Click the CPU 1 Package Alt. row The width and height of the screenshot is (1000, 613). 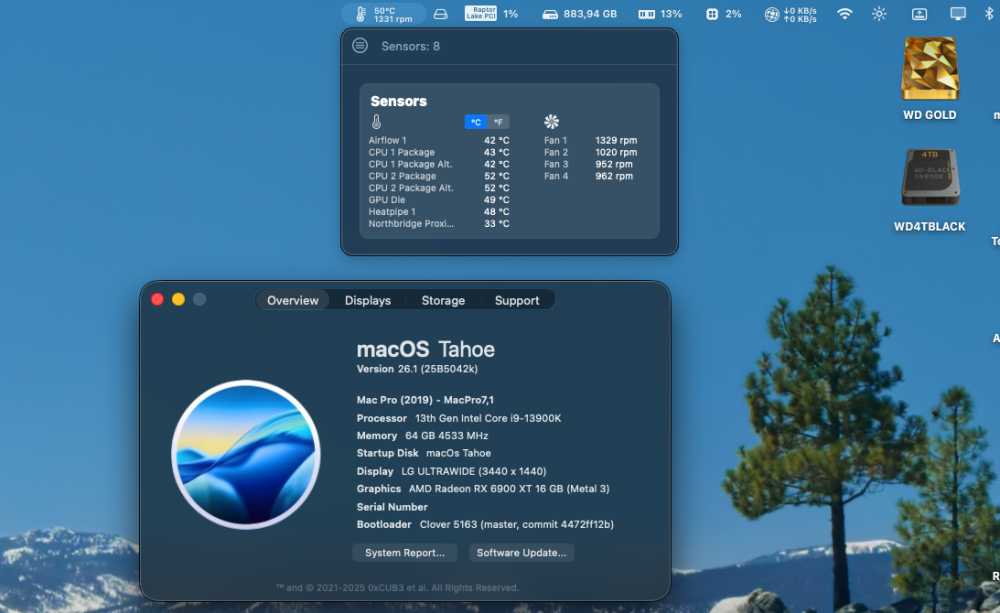click(439, 165)
